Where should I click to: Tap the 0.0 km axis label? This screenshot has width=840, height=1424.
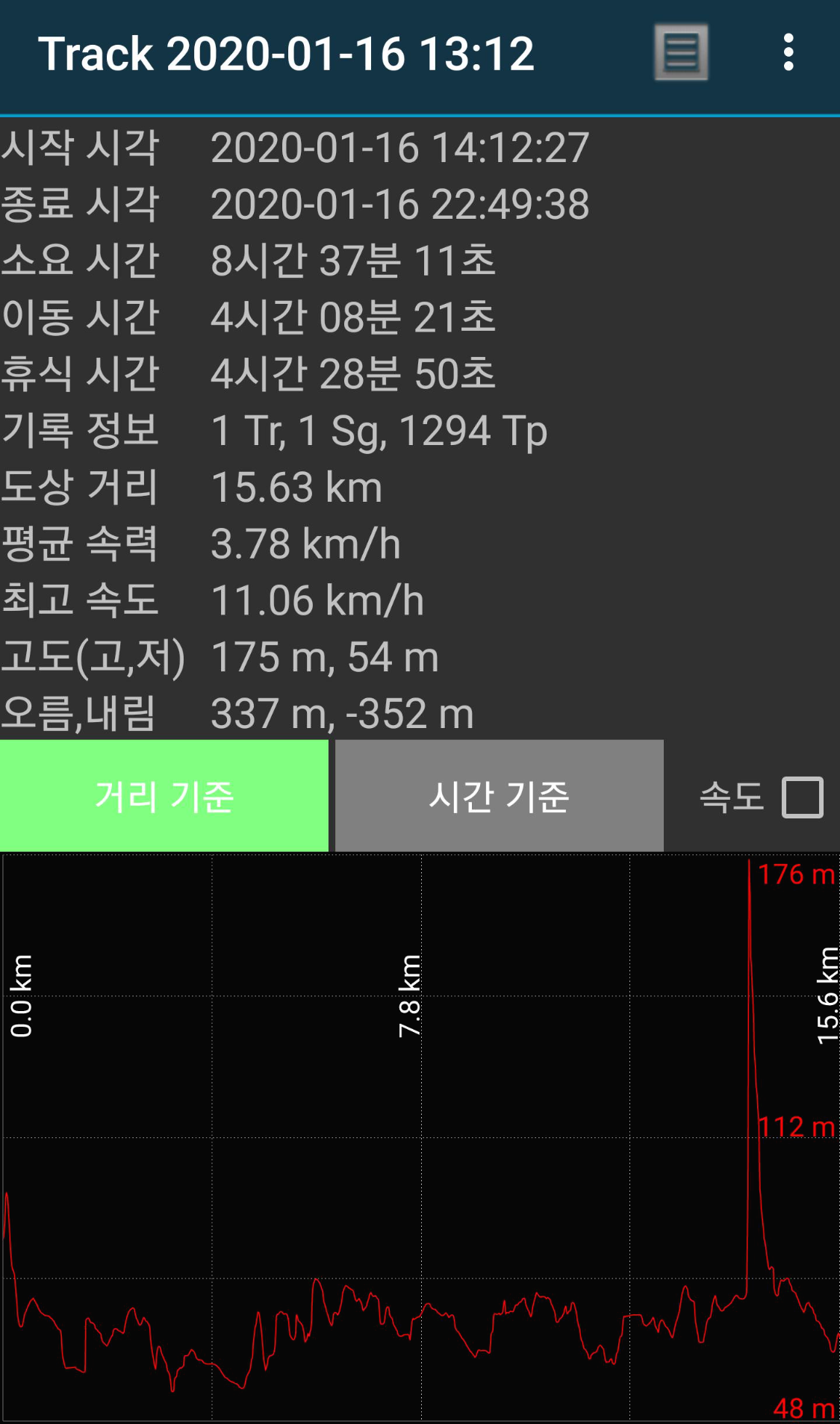click(x=21, y=996)
